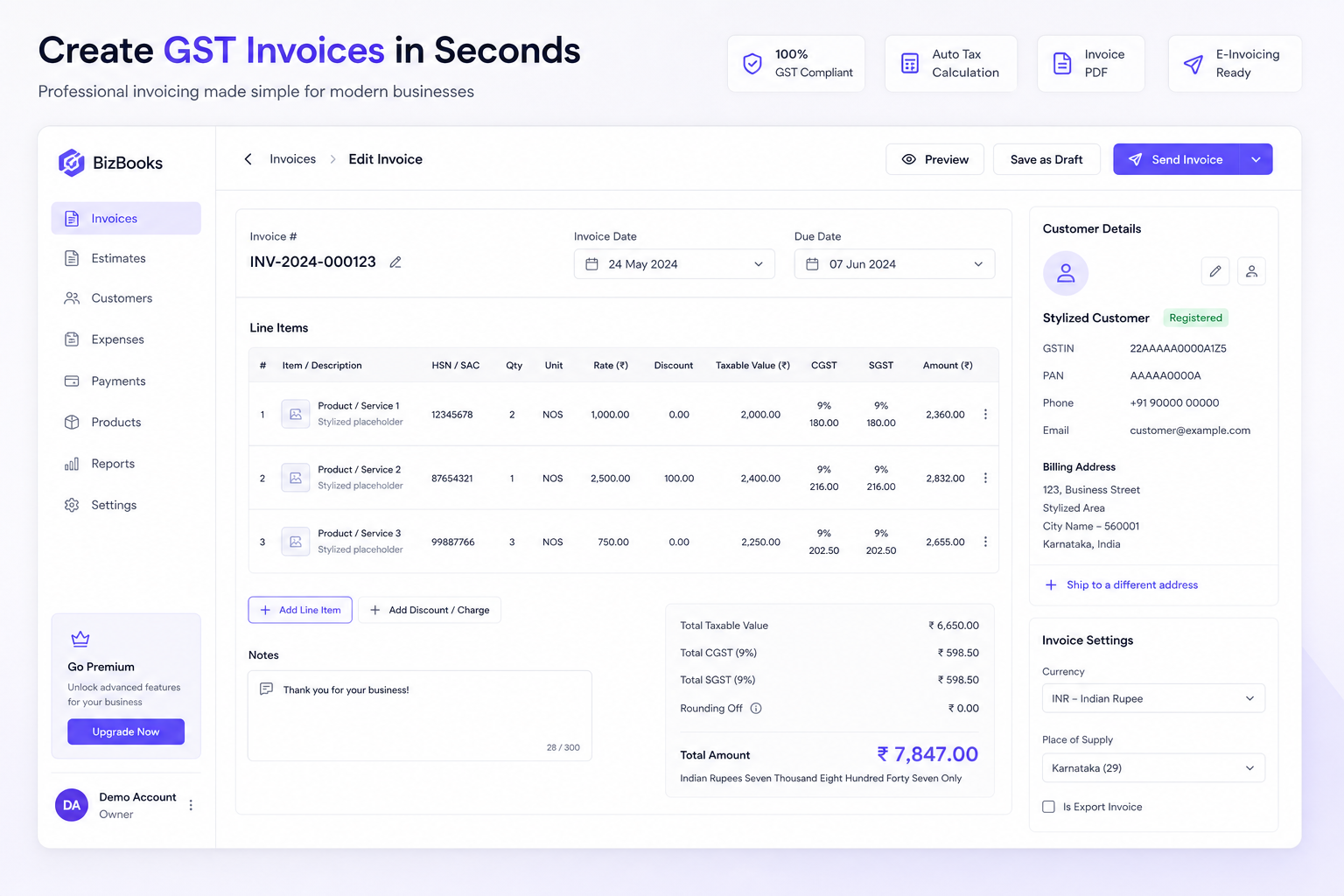Viewport: 1344px width, 896px height.
Task: Click the edit pencil icon in Customer Details
Action: coord(1215,271)
